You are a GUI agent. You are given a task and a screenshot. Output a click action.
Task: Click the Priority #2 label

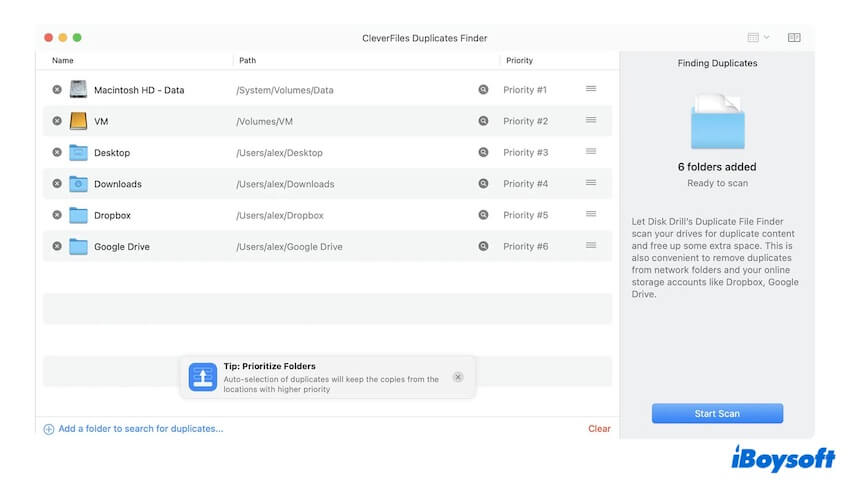525,121
